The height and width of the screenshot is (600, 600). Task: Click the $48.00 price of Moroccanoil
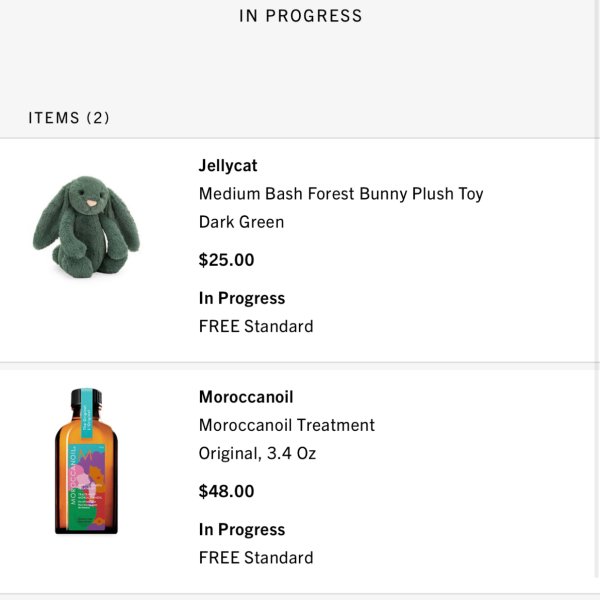[226, 491]
